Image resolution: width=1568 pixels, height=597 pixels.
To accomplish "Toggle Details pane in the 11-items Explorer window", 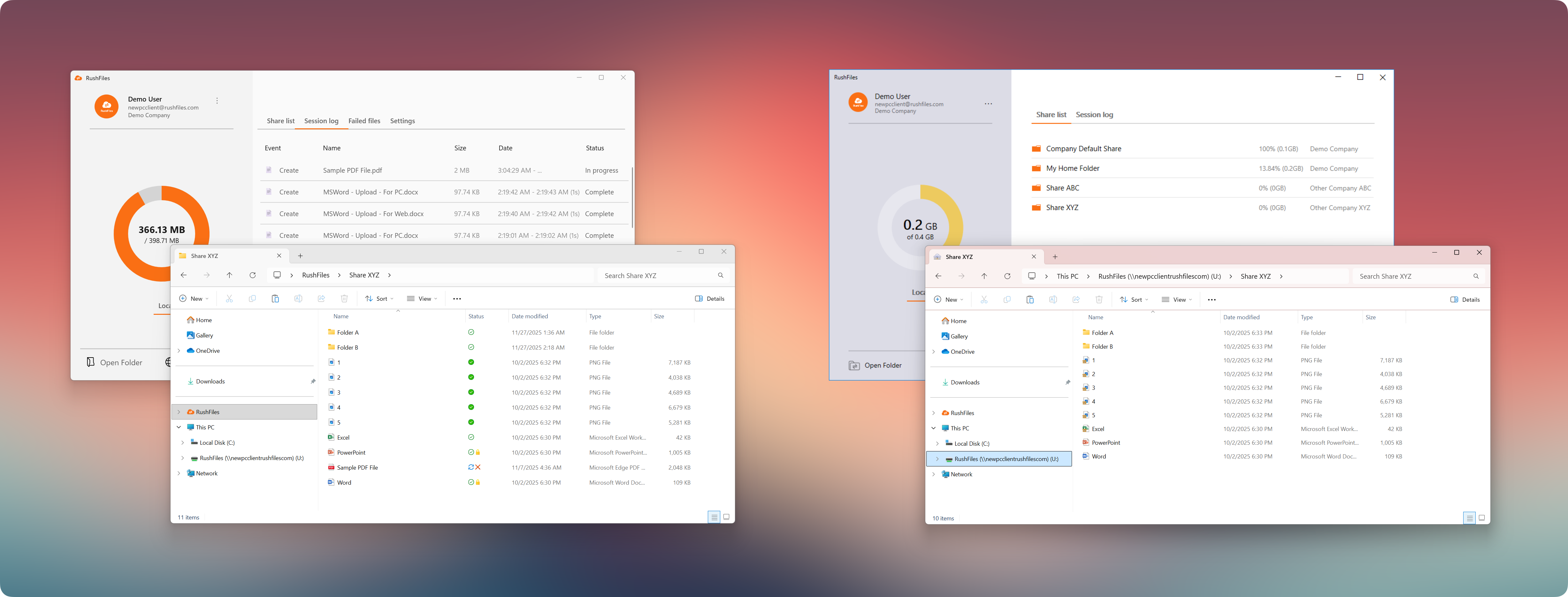I will tap(710, 299).
